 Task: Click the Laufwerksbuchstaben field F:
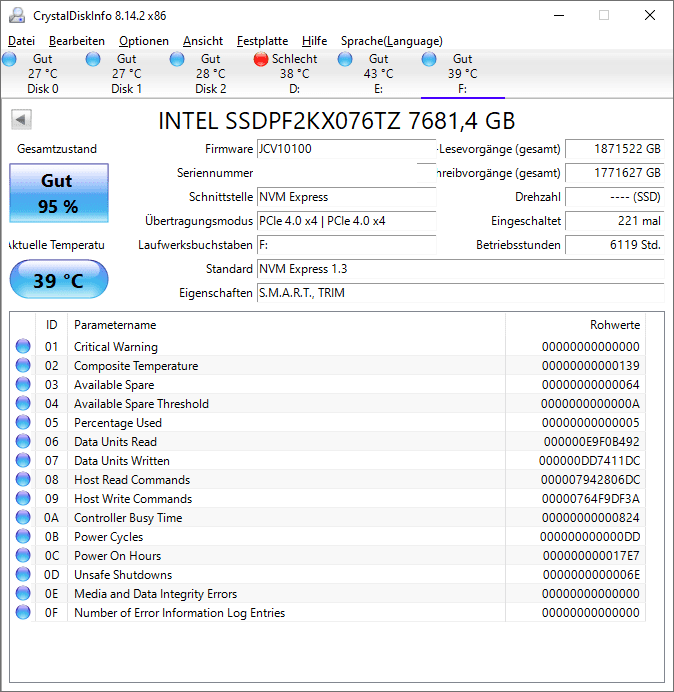(x=346, y=245)
